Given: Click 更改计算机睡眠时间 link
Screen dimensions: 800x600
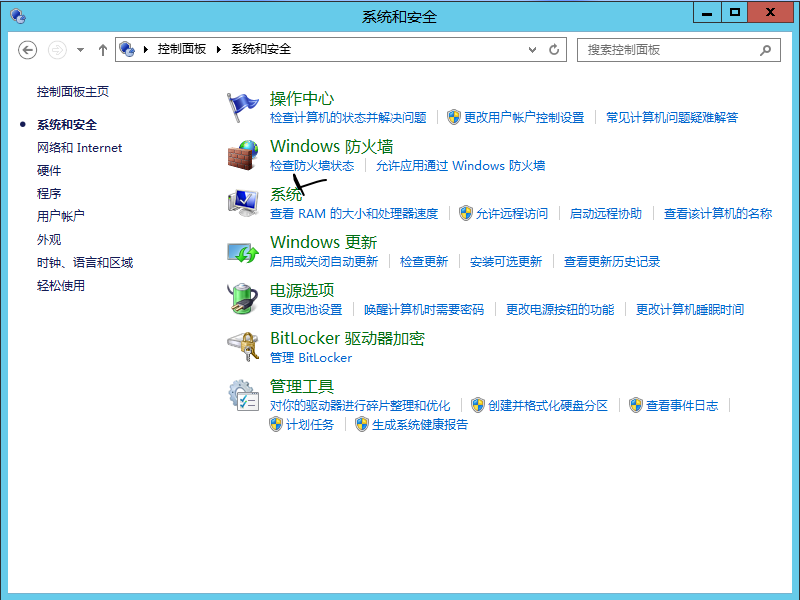Looking at the screenshot, I should pos(690,310).
